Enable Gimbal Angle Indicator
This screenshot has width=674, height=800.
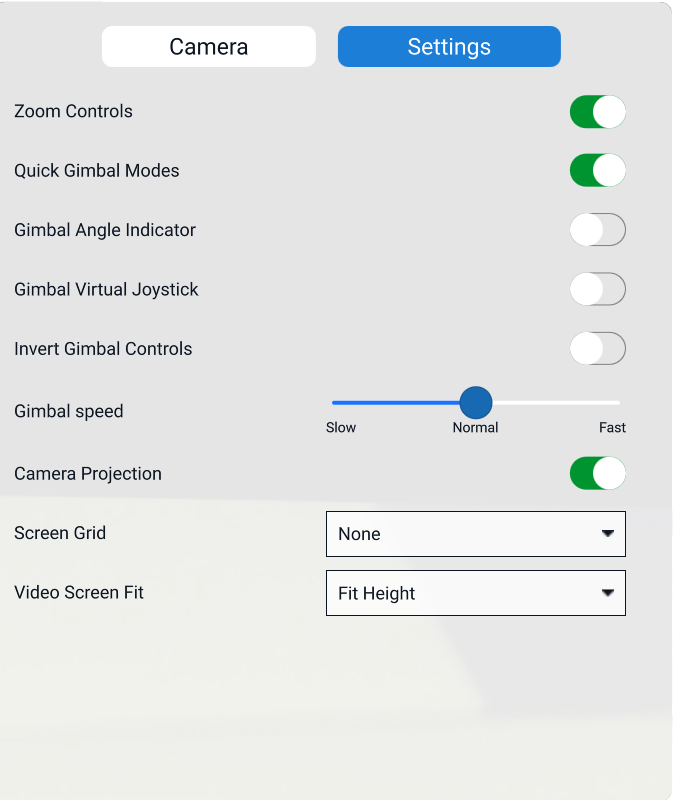point(598,230)
